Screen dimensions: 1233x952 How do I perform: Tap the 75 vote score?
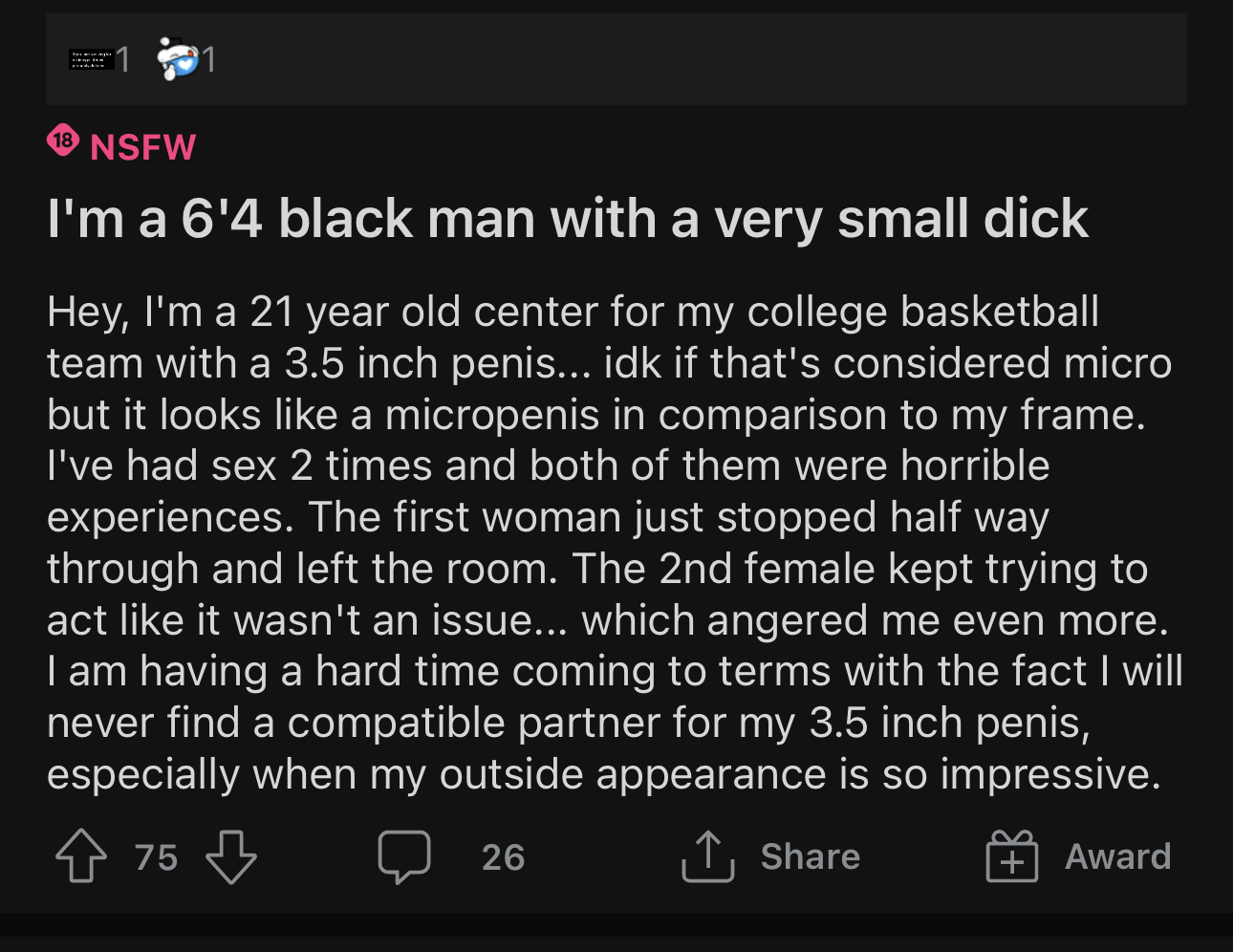[157, 857]
